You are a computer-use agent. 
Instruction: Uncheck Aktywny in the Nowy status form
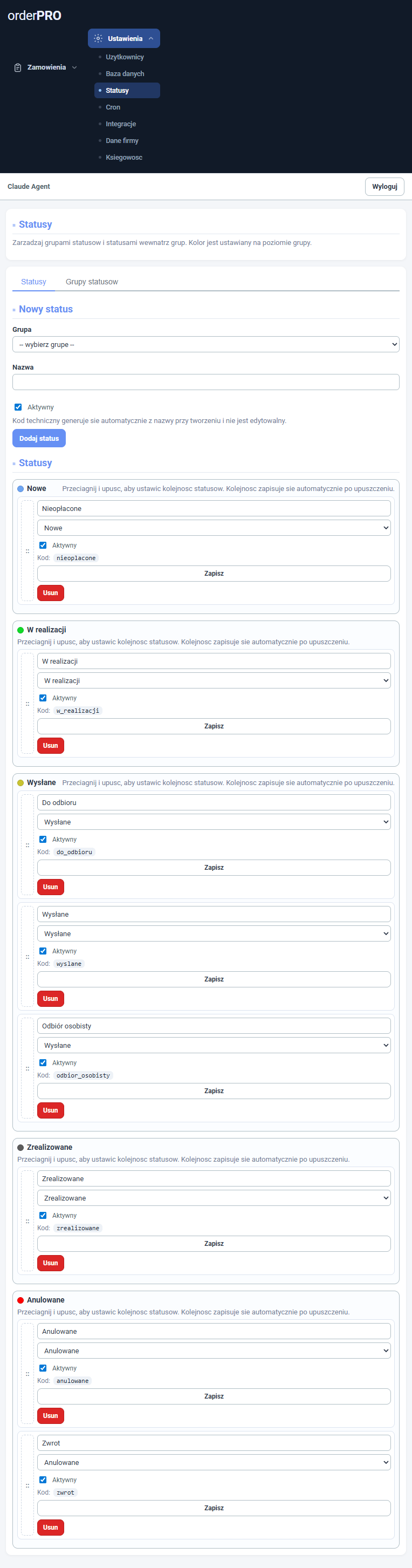(18, 407)
